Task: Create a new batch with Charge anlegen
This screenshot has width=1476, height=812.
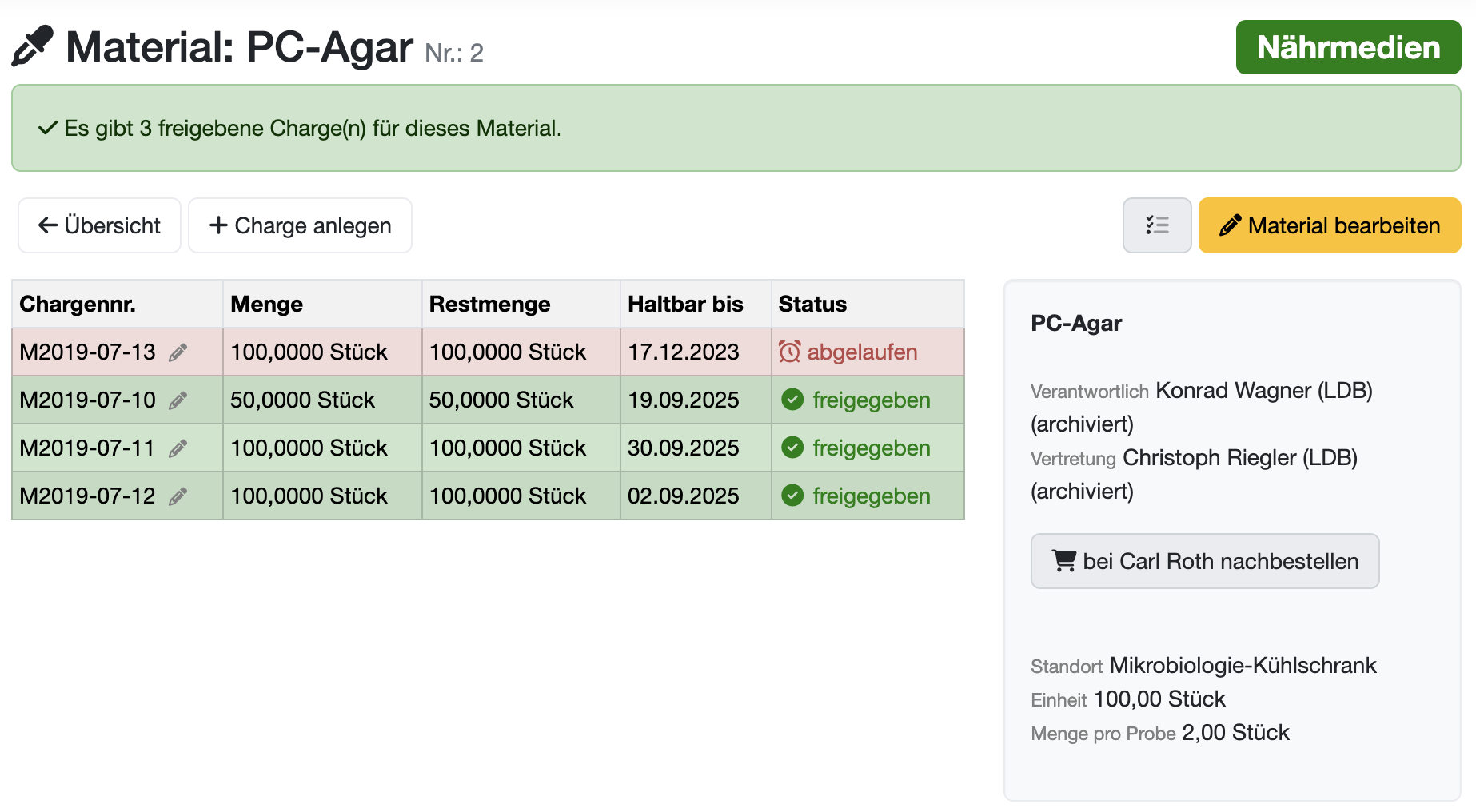Action: [301, 225]
